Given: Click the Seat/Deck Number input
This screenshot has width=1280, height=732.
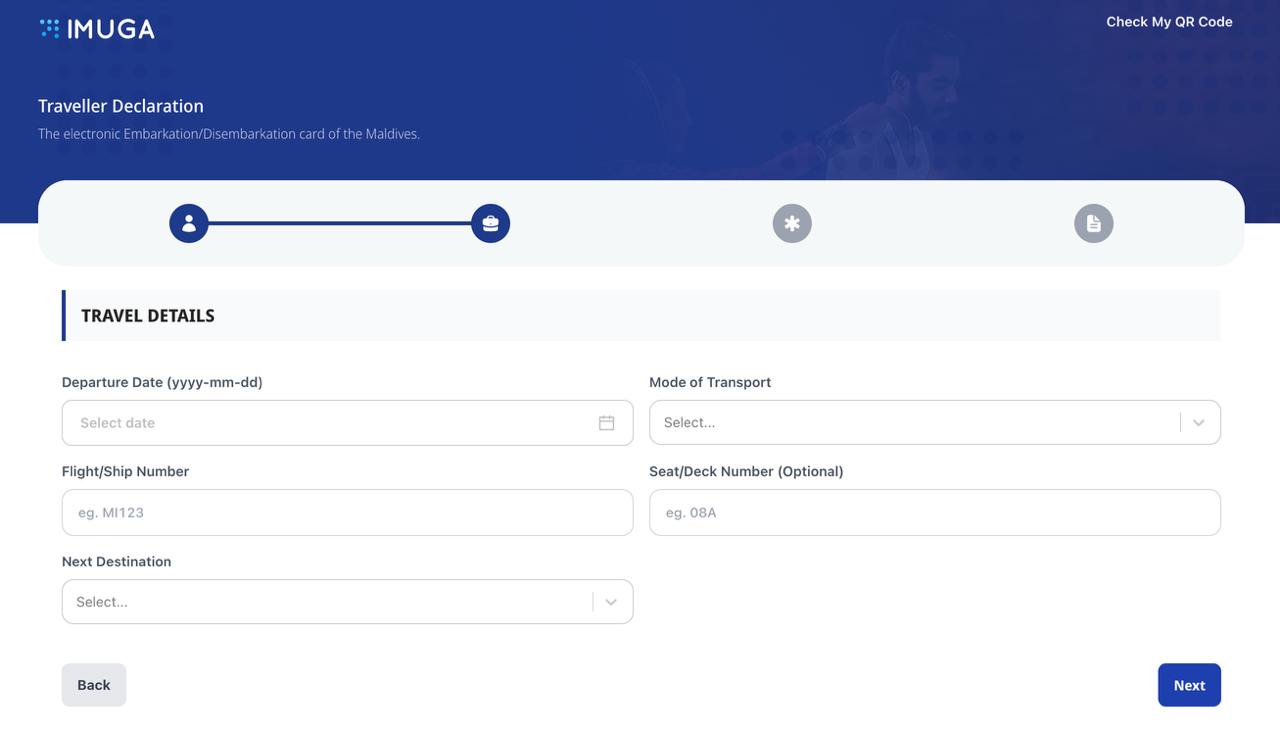Looking at the screenshot, I should 934,512.
